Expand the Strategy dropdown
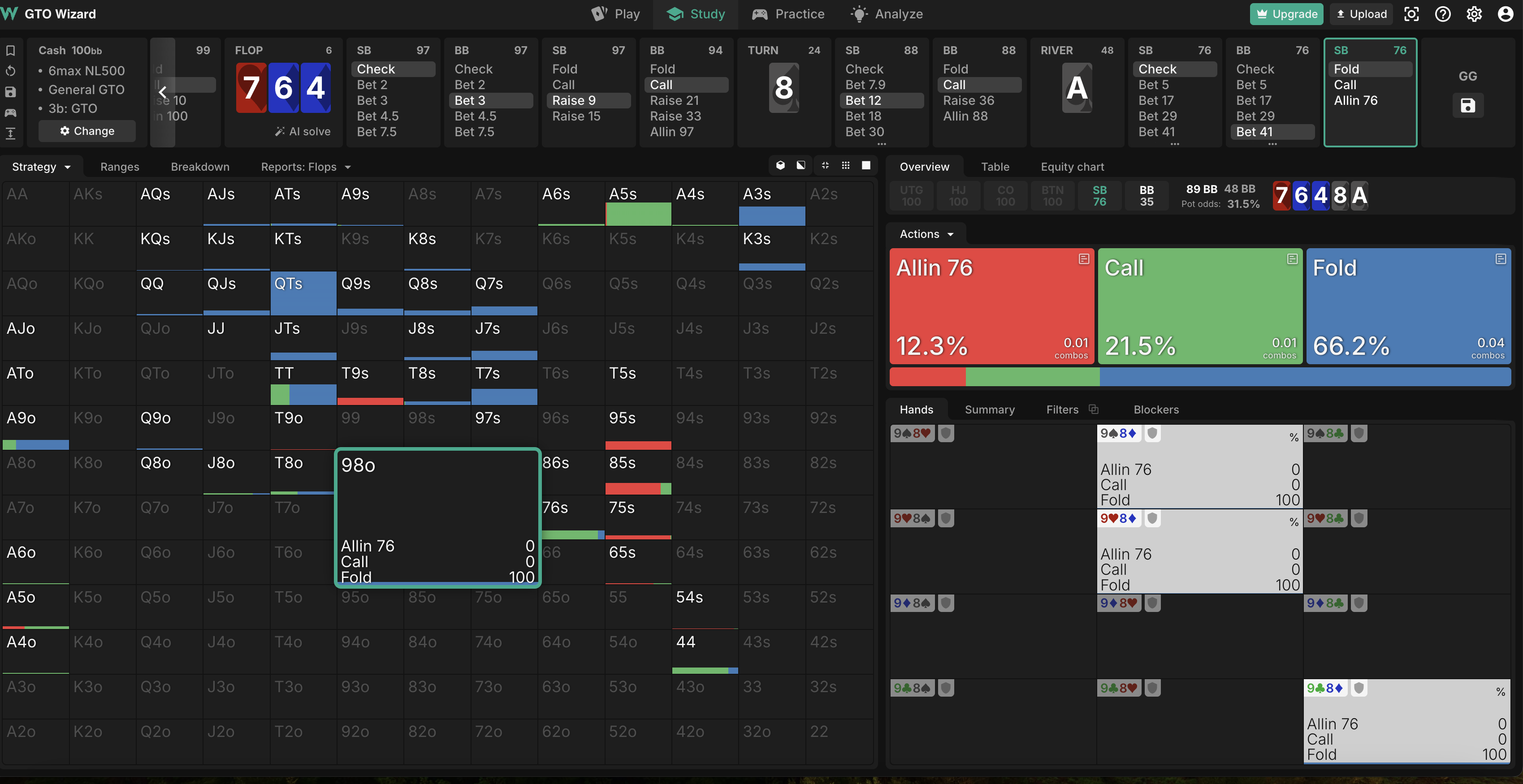 41,167
